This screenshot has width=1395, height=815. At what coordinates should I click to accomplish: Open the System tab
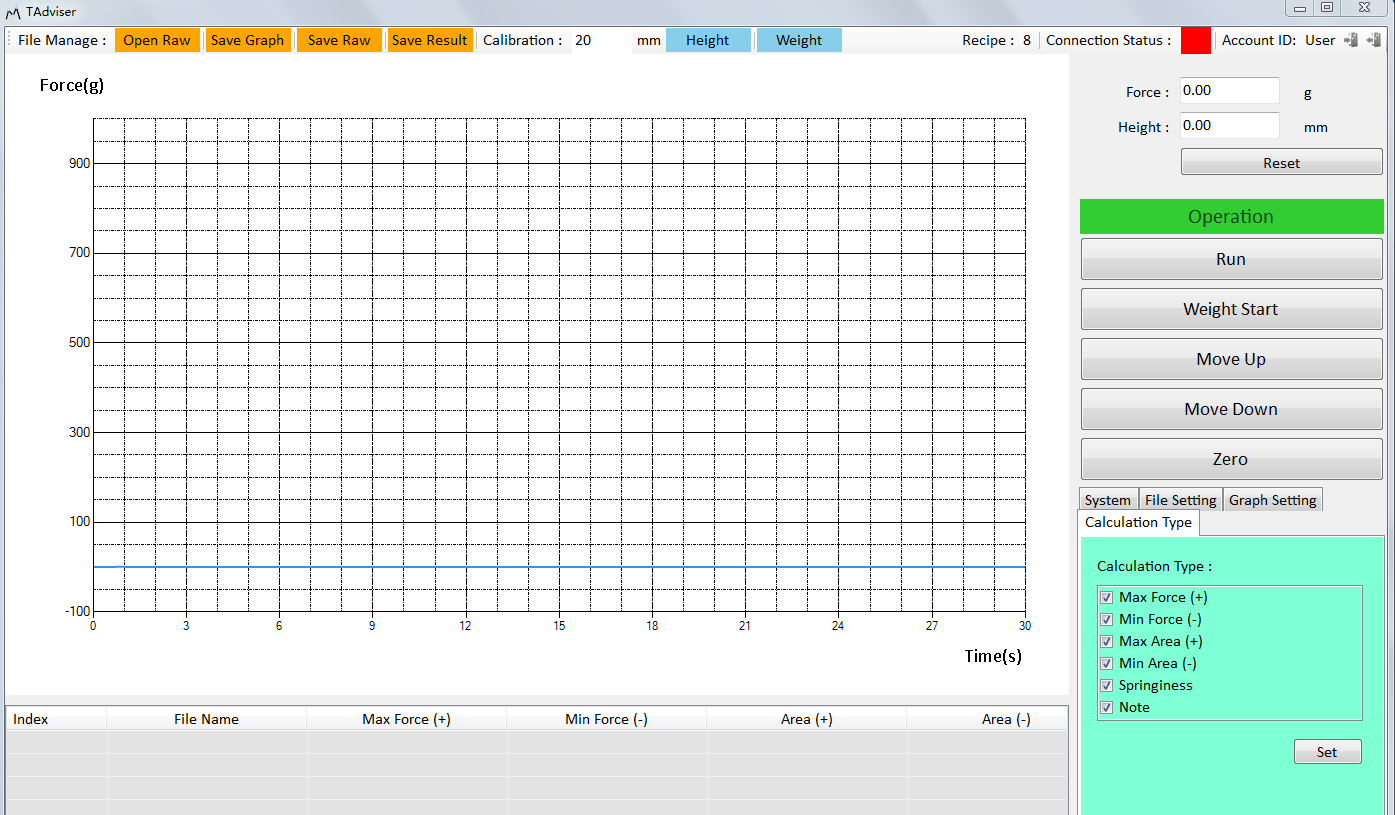pos(1108,500)
